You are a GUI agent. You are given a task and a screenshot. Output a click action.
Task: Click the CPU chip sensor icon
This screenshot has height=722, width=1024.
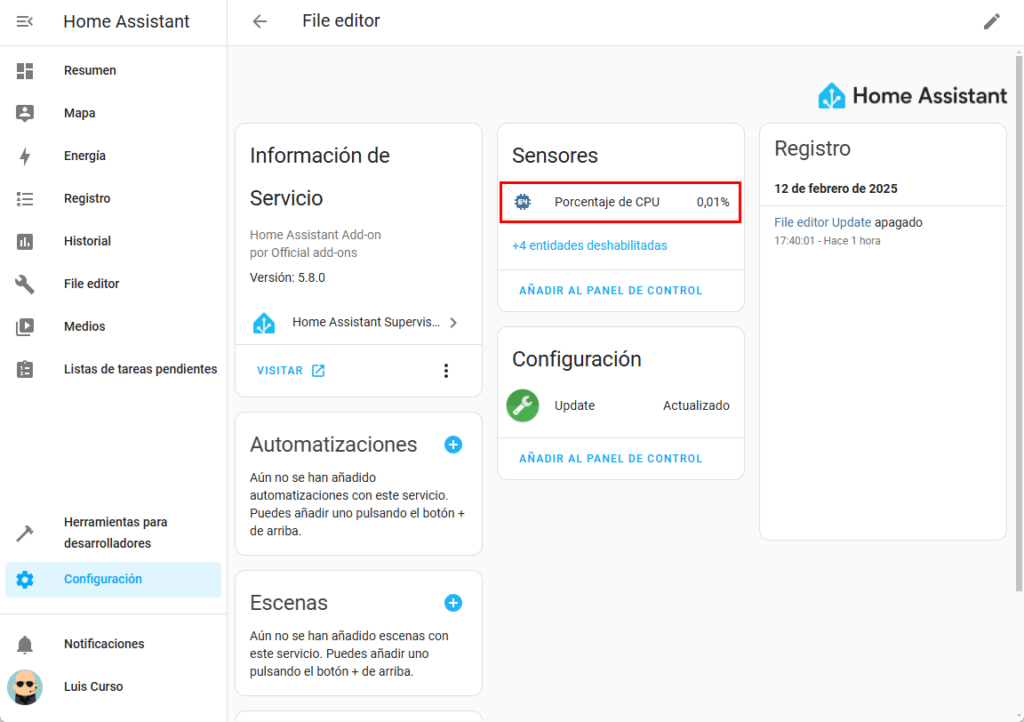tap(522, 202)
